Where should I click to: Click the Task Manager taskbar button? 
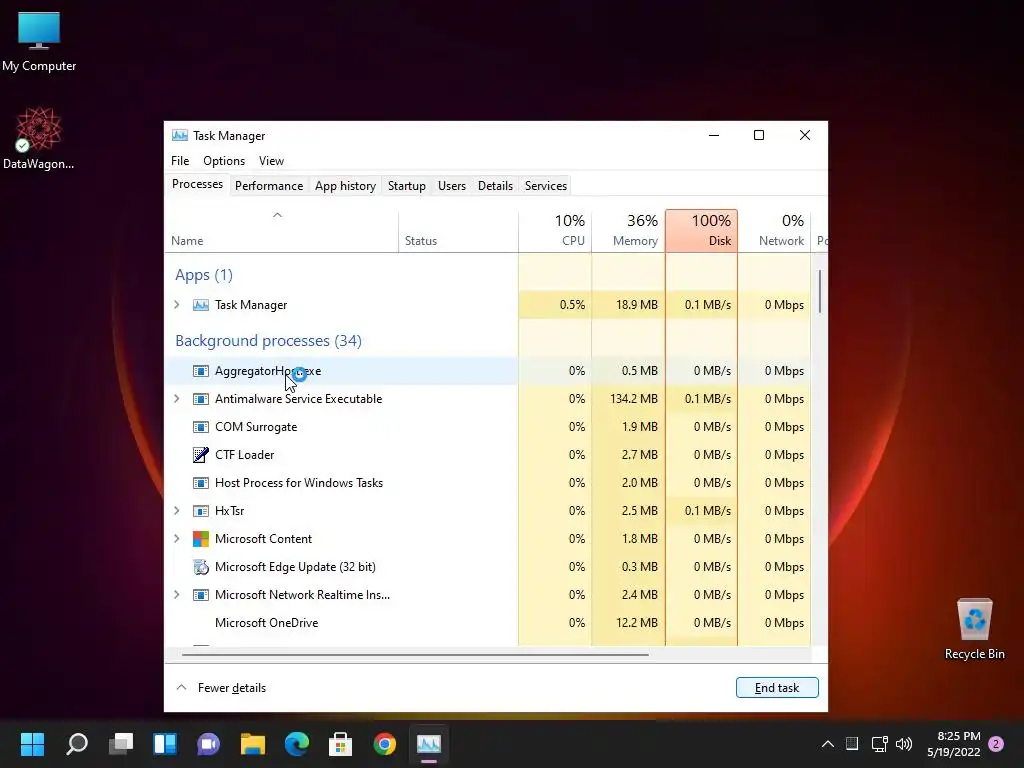429,744
